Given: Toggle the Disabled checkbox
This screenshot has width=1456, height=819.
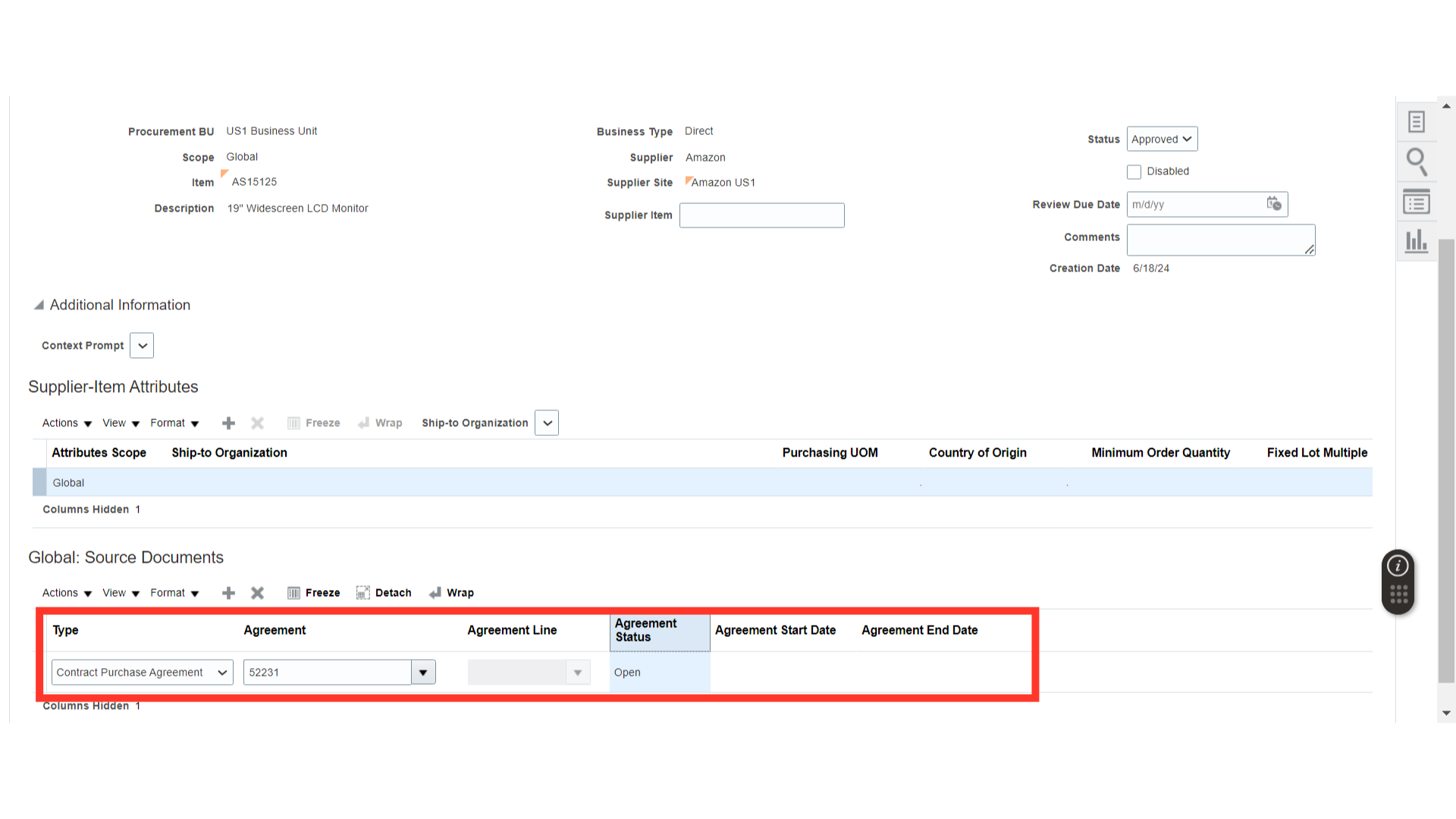Looking at the screenshot, I should [x=1134, y=172].
